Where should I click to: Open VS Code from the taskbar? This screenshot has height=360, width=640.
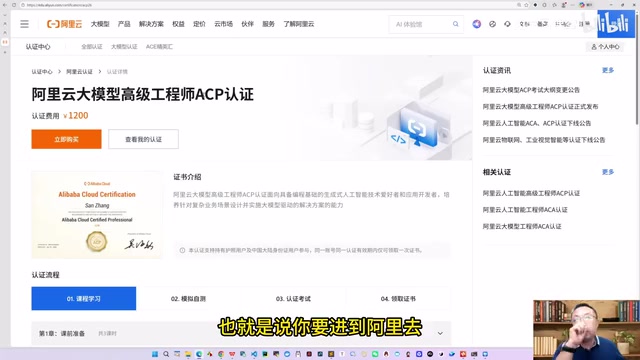tap(254, 354)
